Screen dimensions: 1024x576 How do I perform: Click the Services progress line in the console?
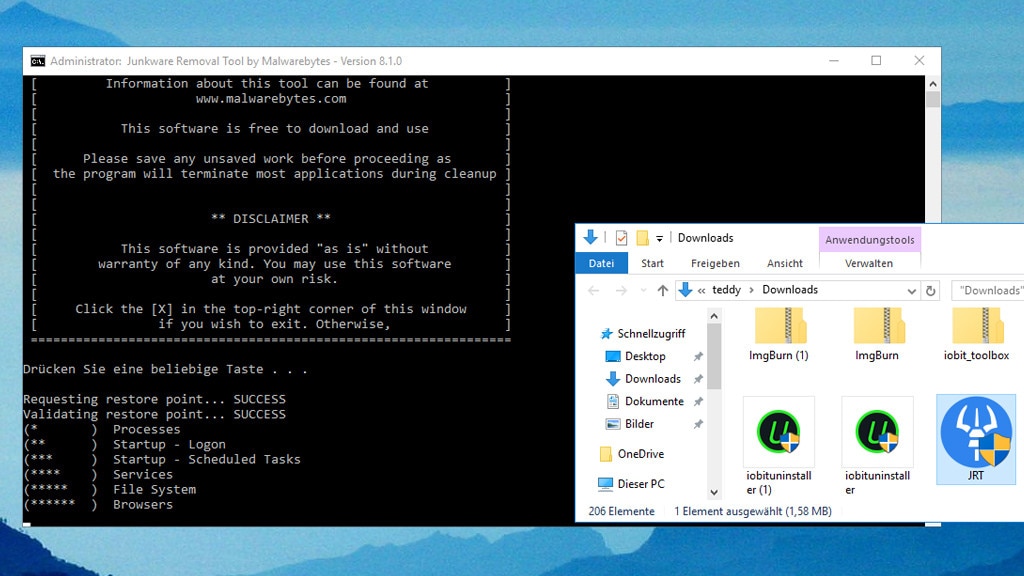98,474
